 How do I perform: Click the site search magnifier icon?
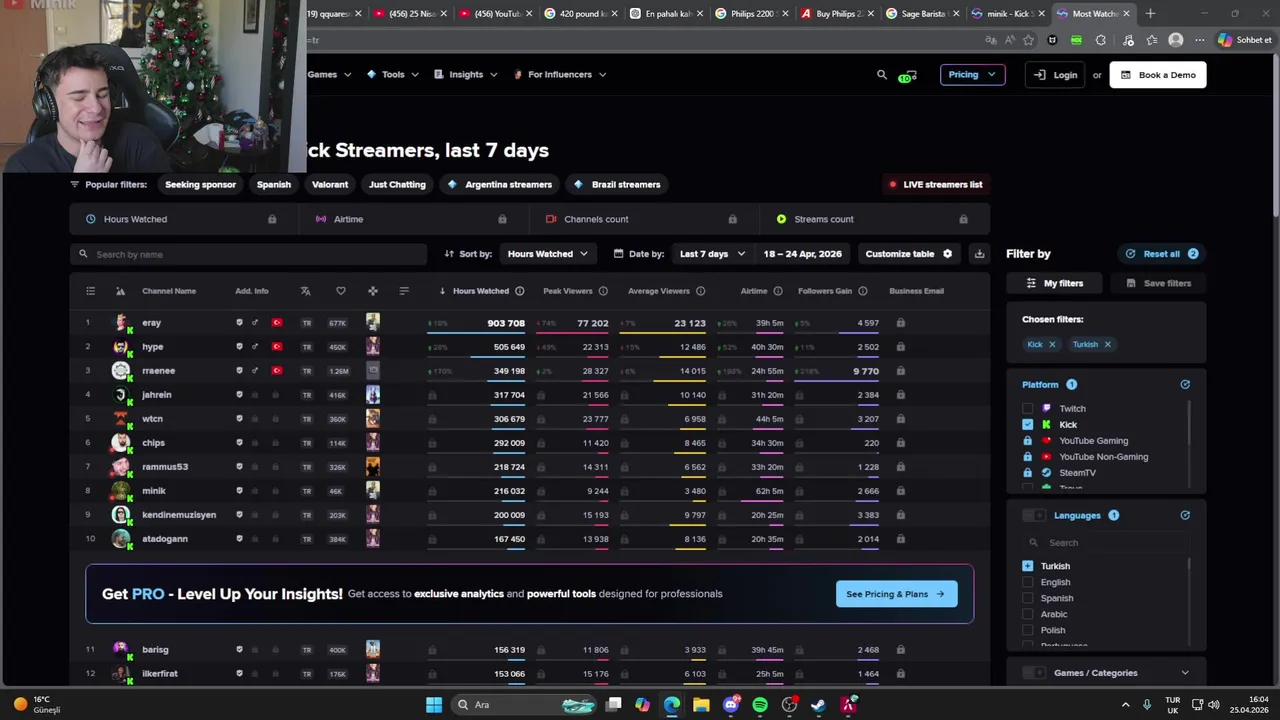pos(881,75)
